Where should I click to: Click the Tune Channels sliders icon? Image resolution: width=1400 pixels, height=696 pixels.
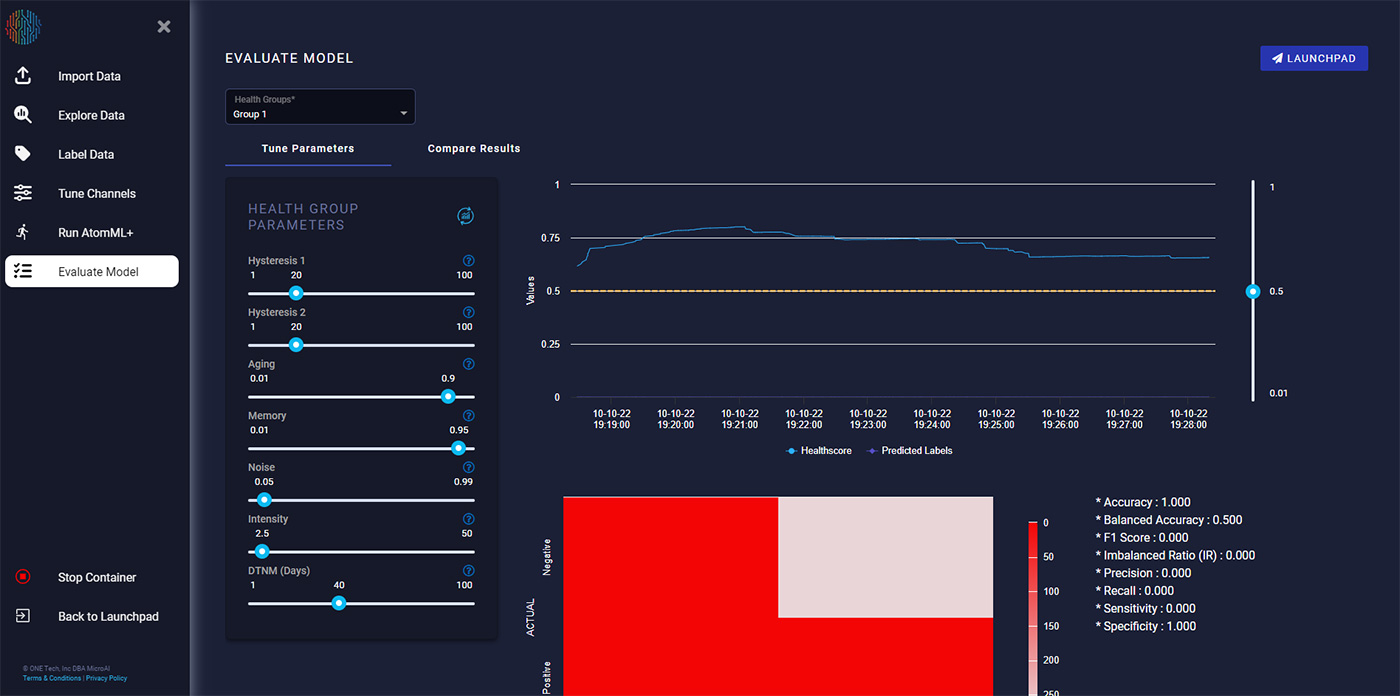(x=23, y=193)
